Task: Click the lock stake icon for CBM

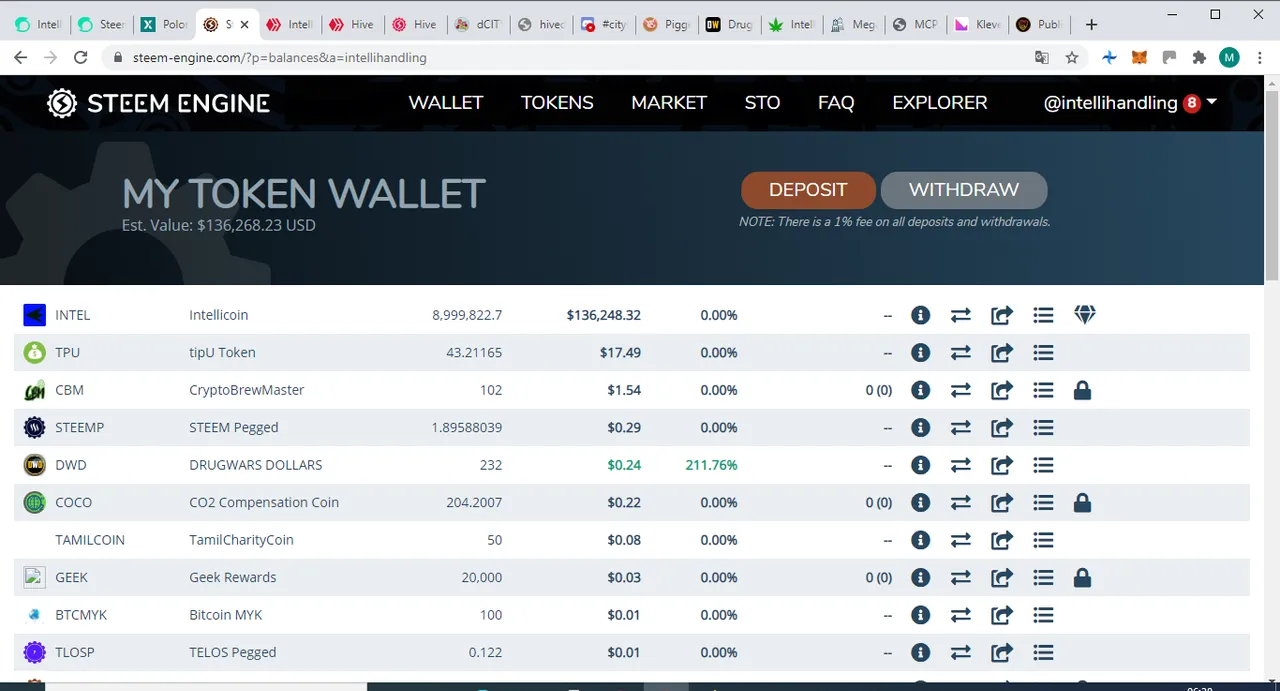Action: coord(1082,390)
